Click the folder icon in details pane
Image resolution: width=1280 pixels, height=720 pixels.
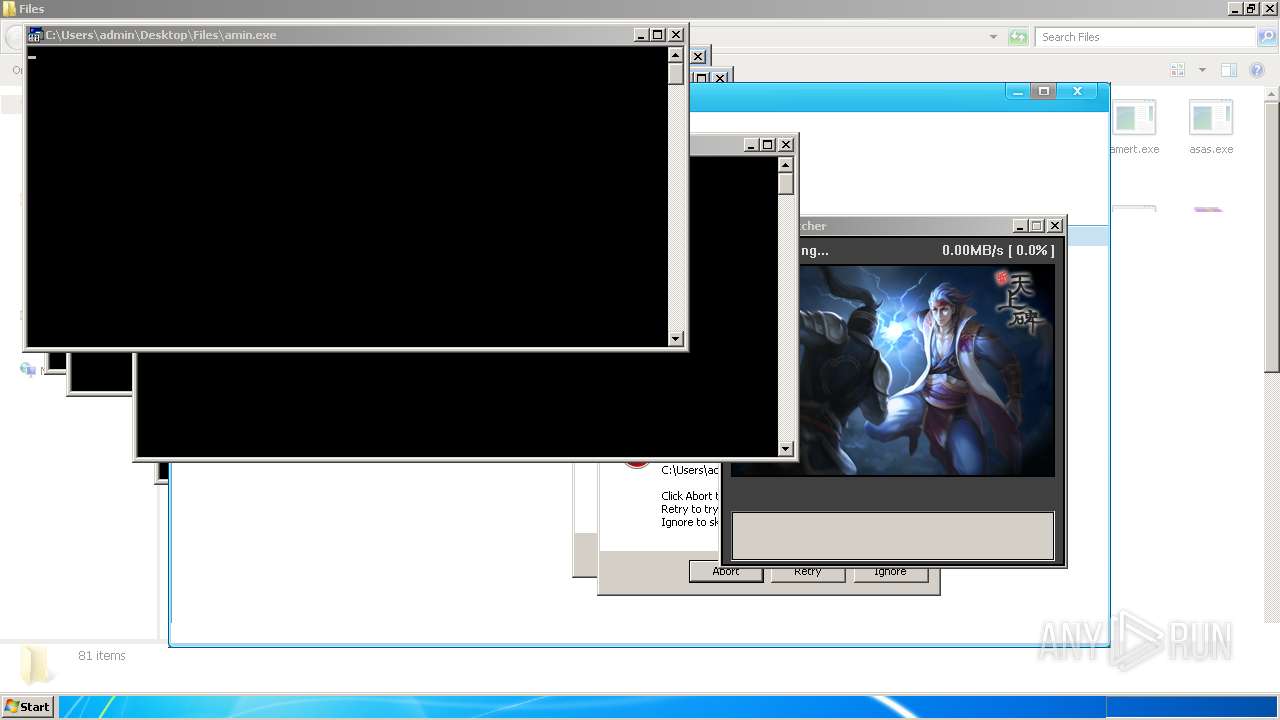coord(36,665)
